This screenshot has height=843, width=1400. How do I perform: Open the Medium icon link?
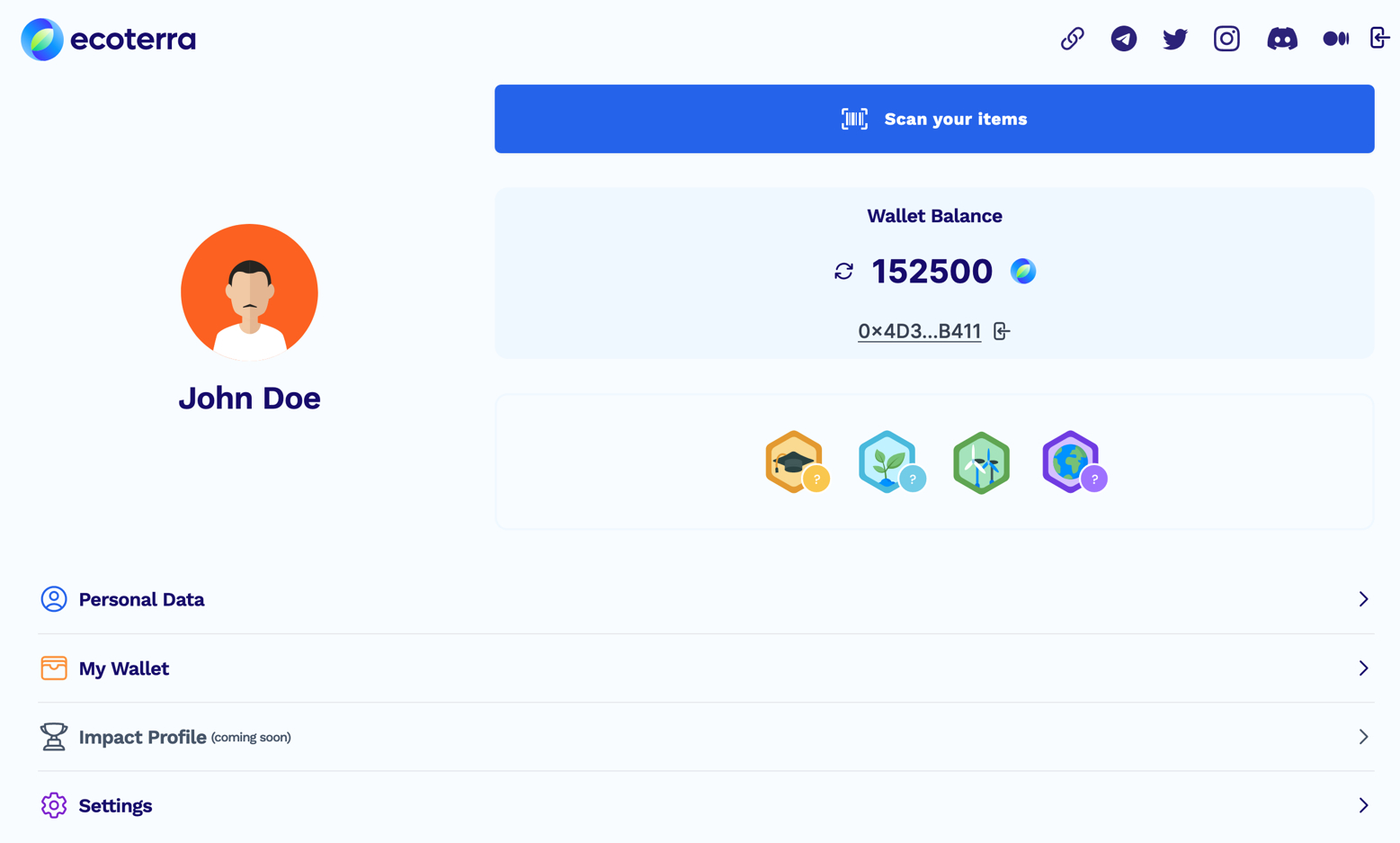point(1335,39)
